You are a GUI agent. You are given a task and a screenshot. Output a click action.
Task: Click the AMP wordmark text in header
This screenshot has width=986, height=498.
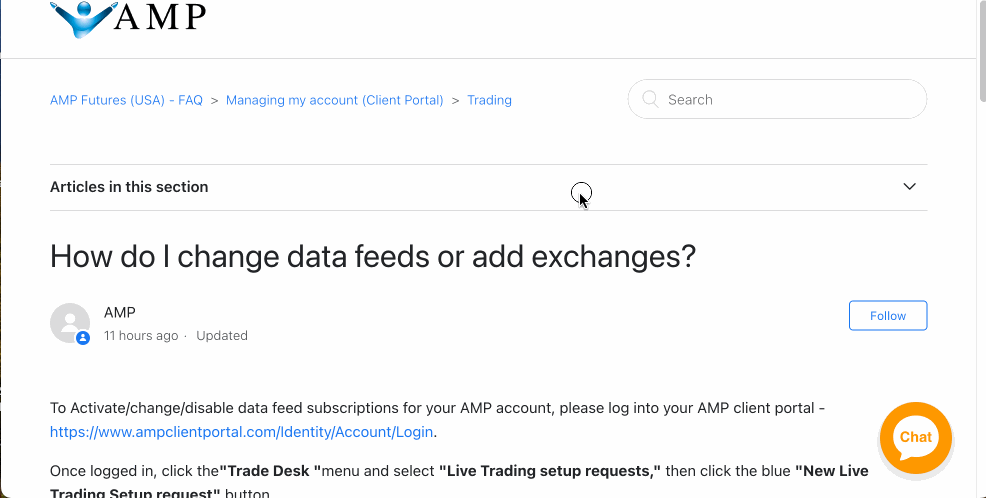click(160, 18)
